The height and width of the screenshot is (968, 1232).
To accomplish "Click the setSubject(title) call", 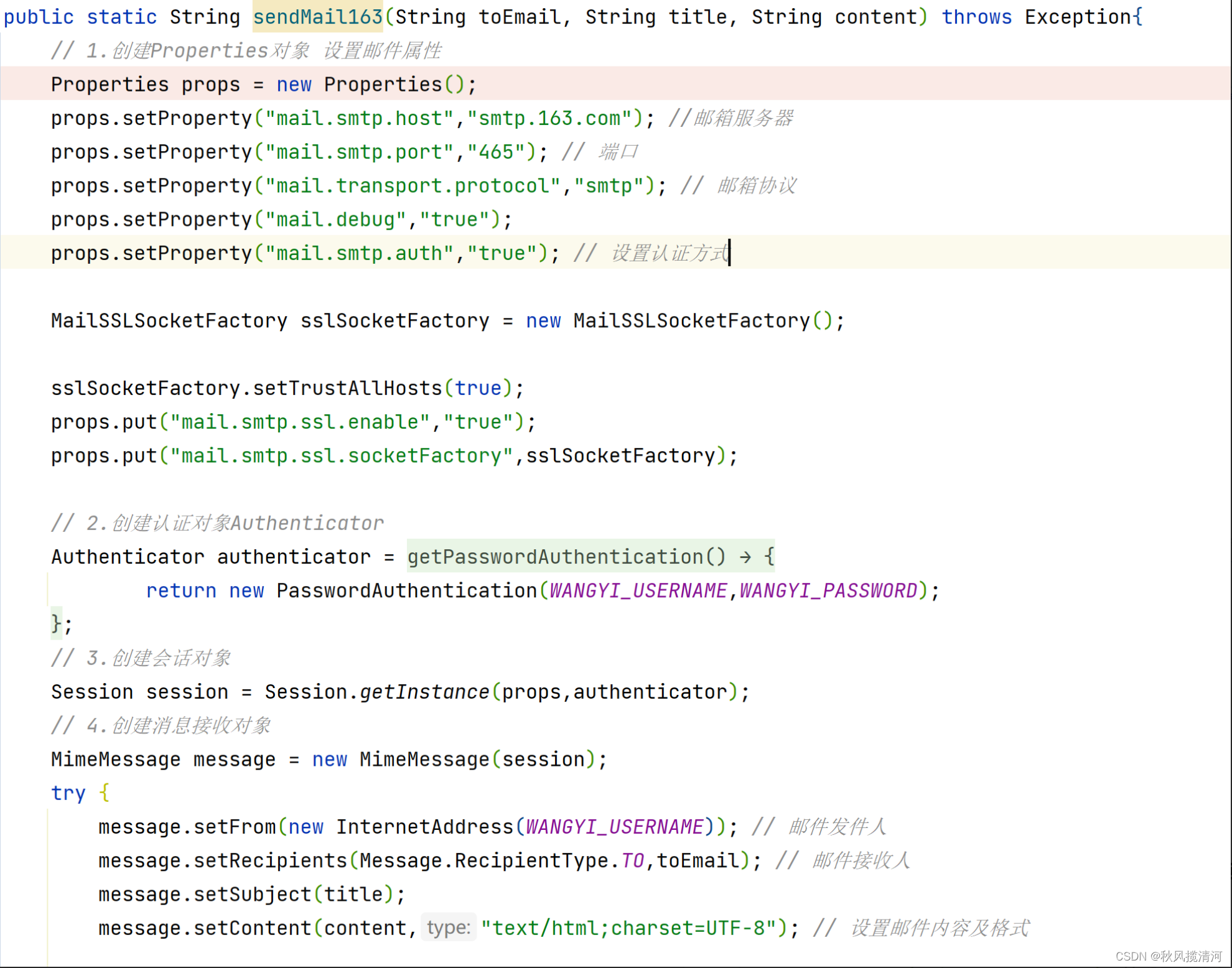I will pos(252,894).
